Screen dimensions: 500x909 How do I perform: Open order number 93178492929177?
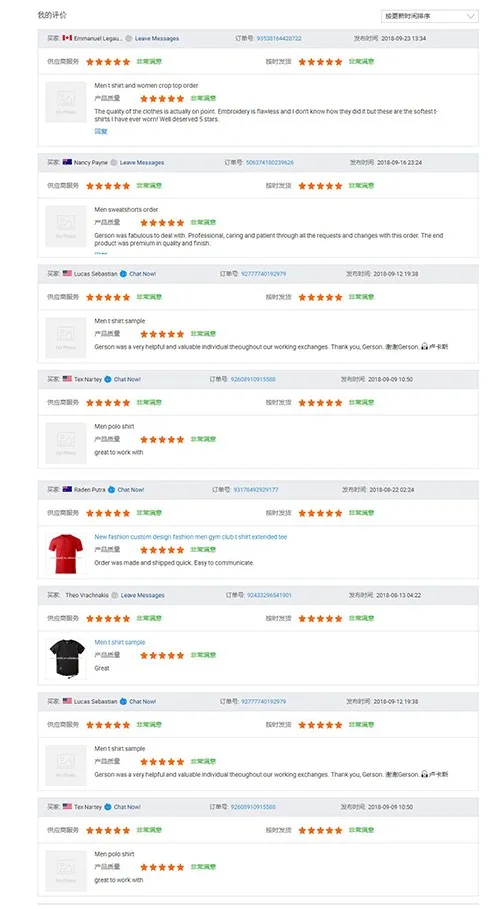click(x=256, y=489)
